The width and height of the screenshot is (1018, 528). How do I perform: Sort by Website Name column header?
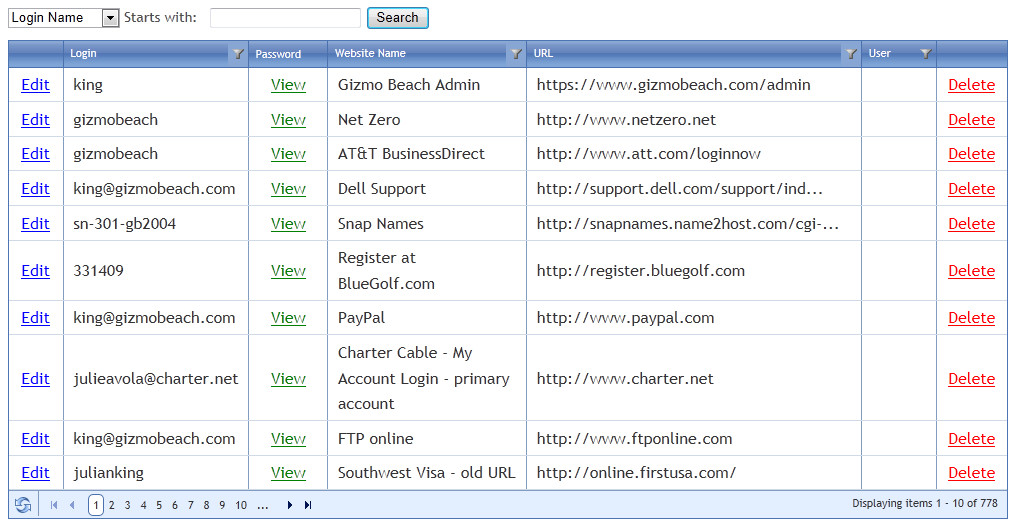[370, 53]
